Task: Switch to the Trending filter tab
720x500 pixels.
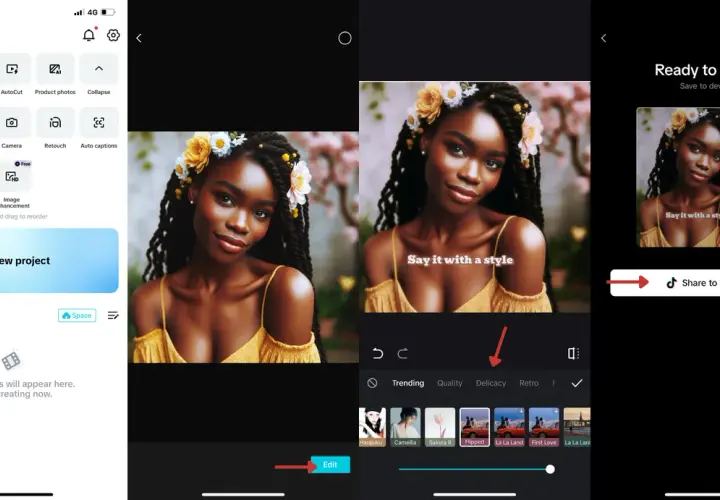Action: tap(408, 383)
